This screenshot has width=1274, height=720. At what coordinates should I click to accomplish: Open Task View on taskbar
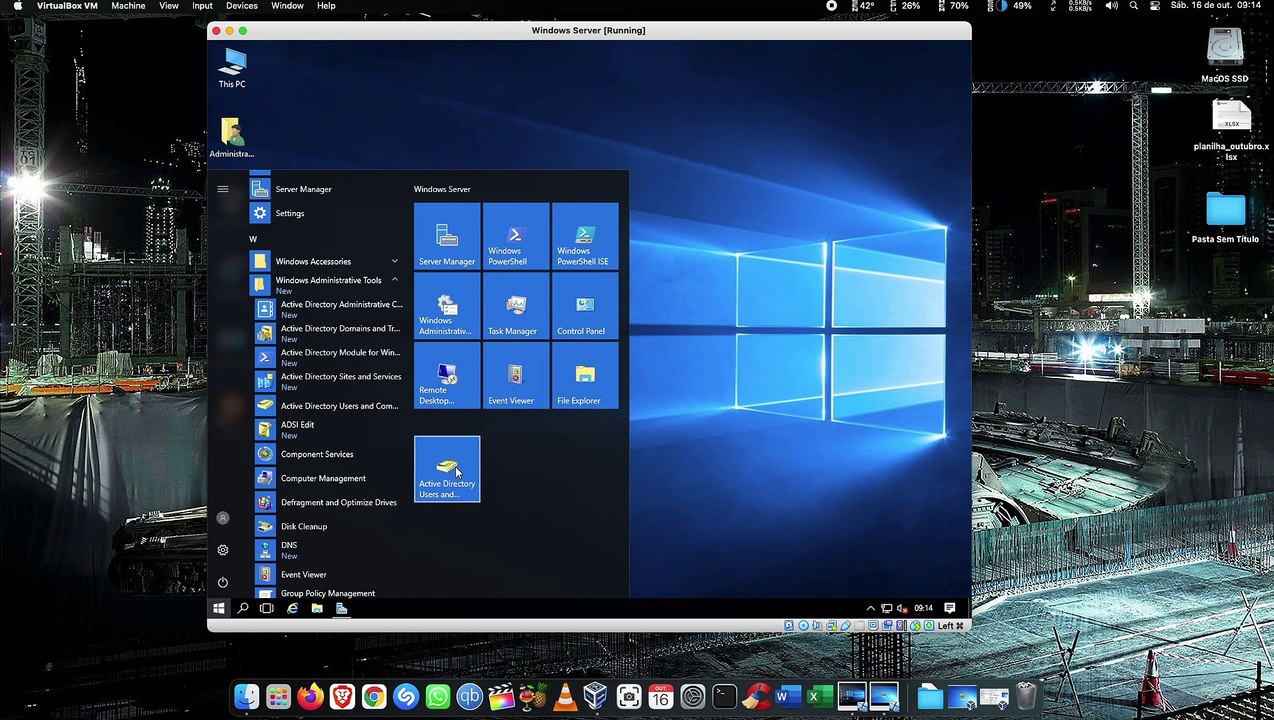267,608
